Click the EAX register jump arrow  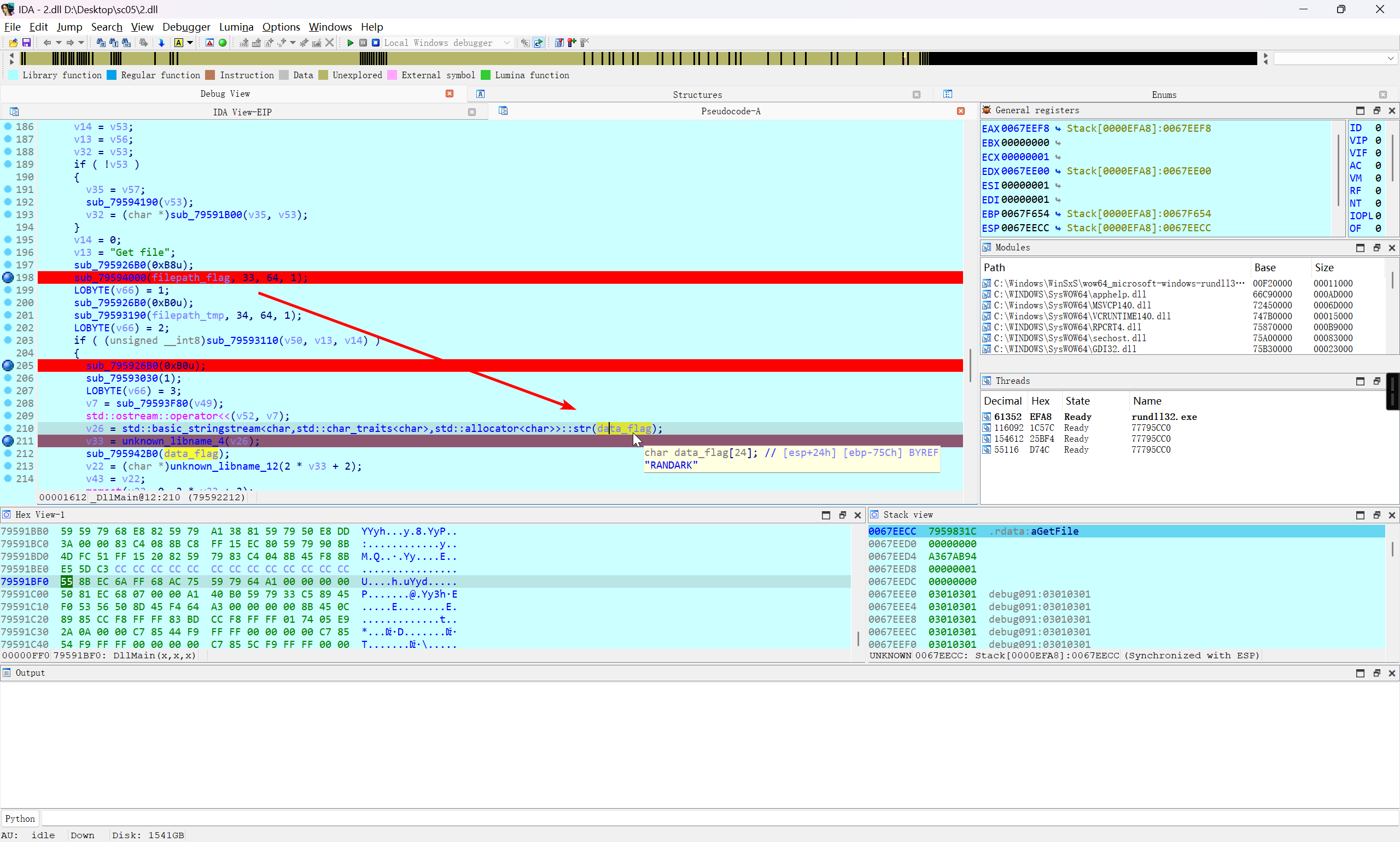(1058, 129)
